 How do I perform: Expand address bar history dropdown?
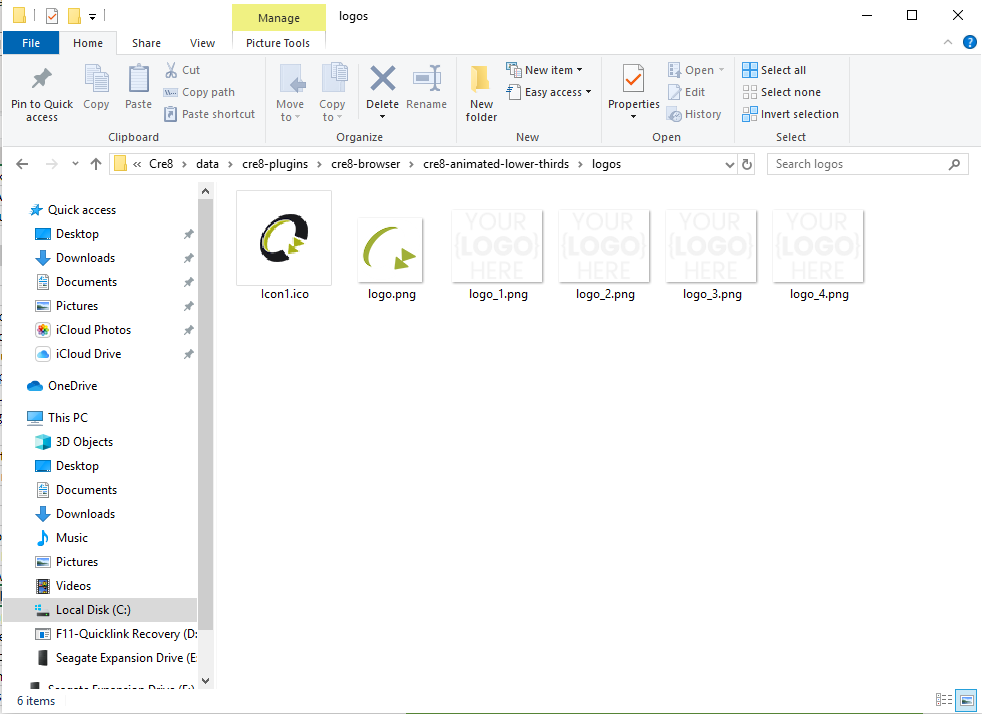tap(730, 165)
